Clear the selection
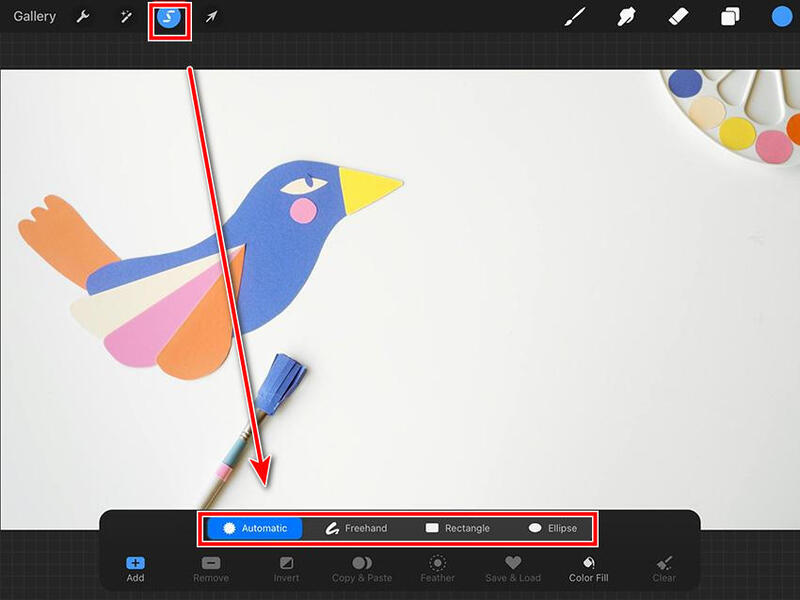 point(664,569)
